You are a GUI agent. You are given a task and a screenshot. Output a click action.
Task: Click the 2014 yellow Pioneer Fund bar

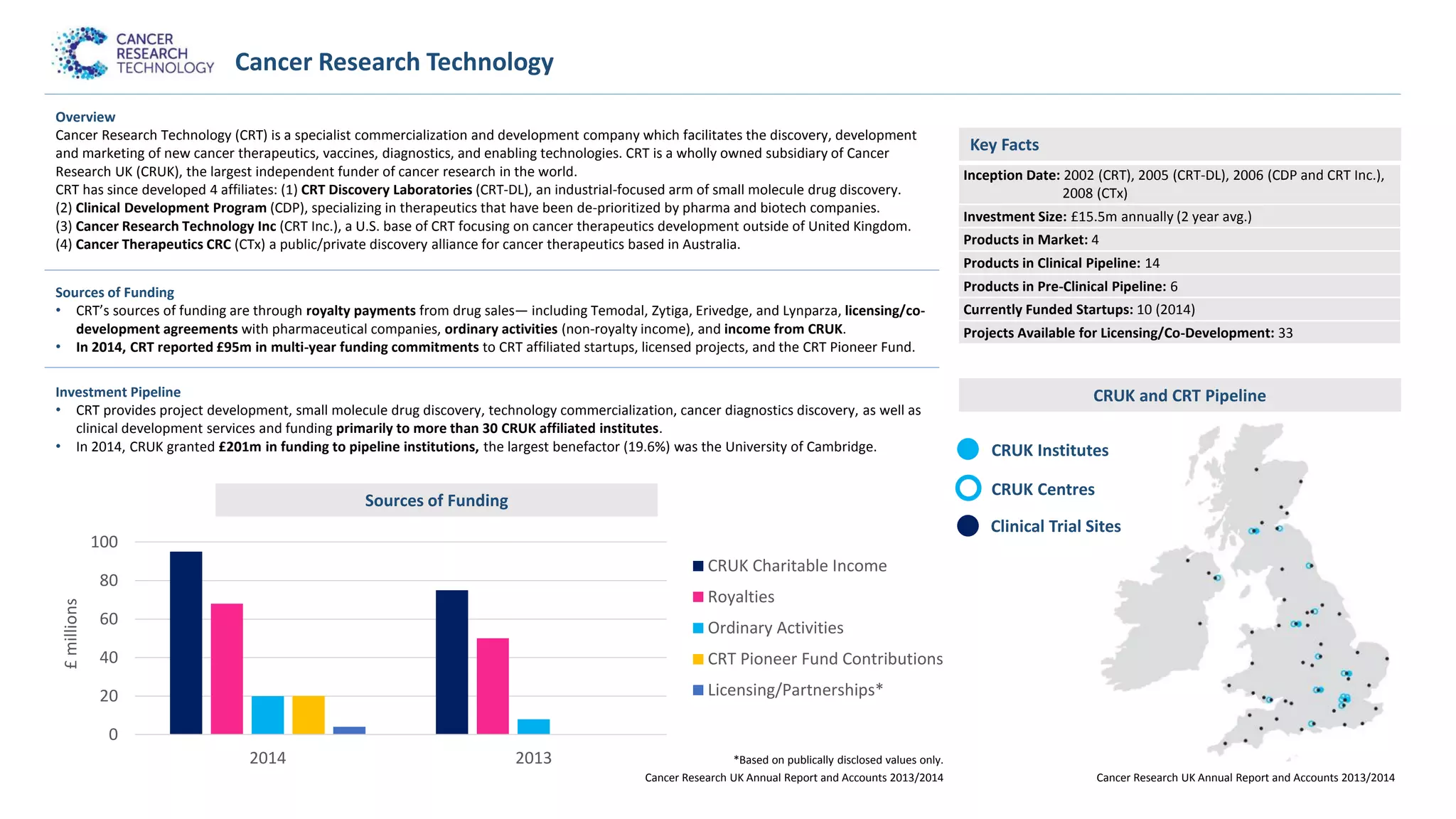(x=308, y=714)
